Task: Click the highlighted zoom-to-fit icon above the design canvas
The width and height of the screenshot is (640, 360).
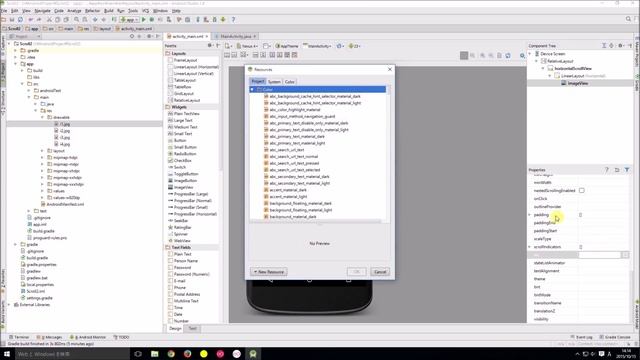Action: 464,55
